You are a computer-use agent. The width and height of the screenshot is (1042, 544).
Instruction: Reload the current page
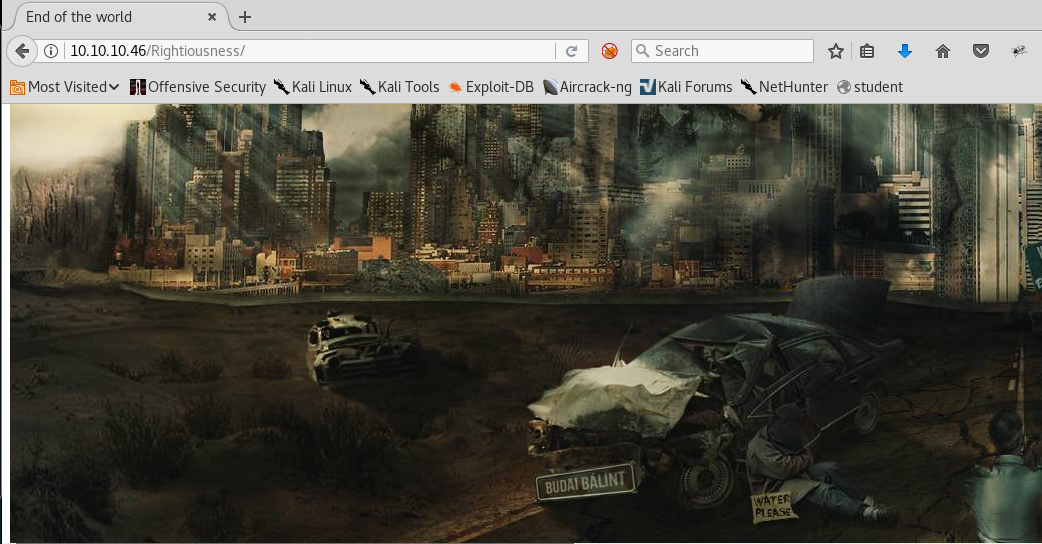tap(572, 51)
